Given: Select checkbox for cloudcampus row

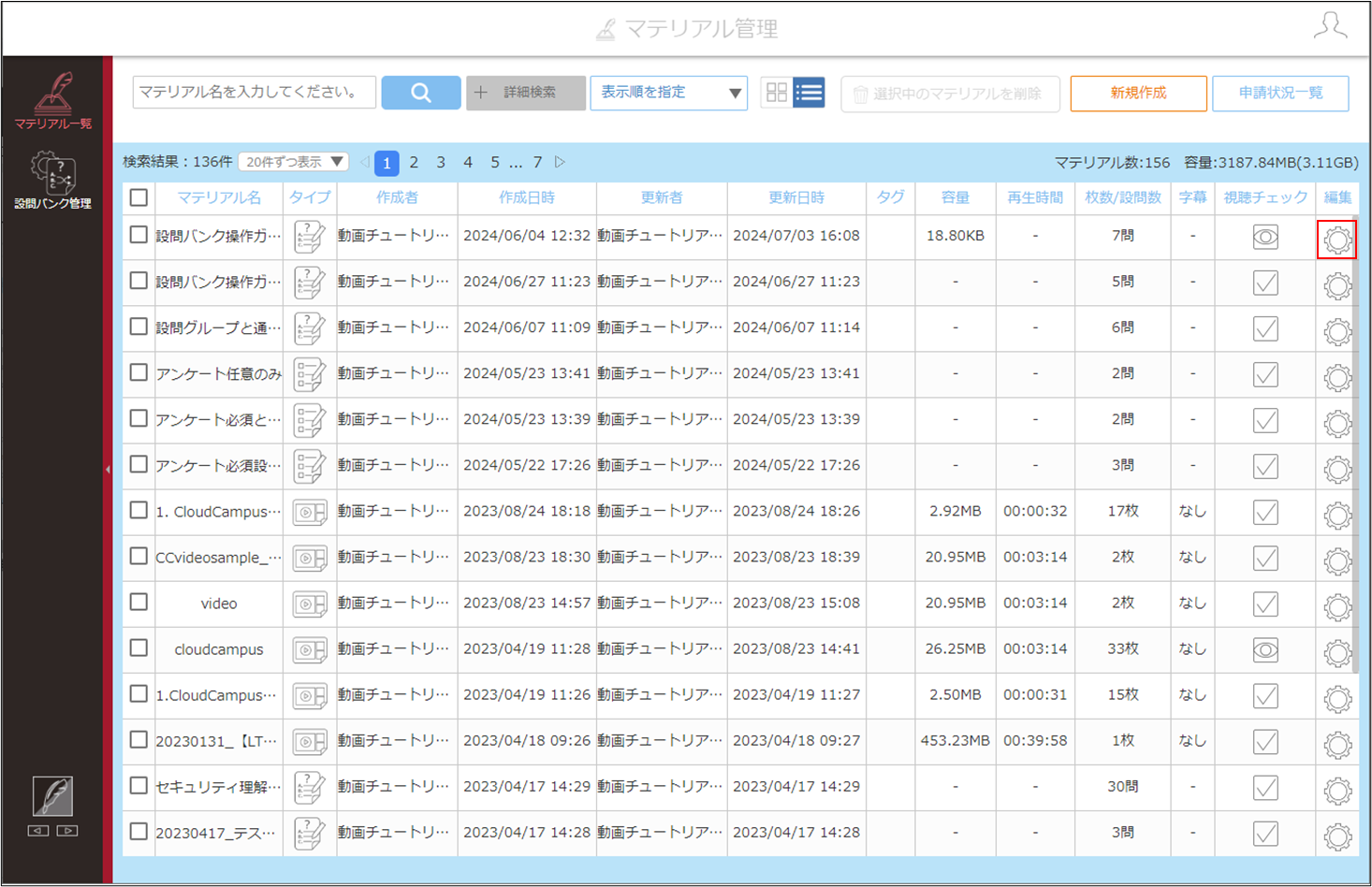Looking at the screenshot, I should click(139, 647).
